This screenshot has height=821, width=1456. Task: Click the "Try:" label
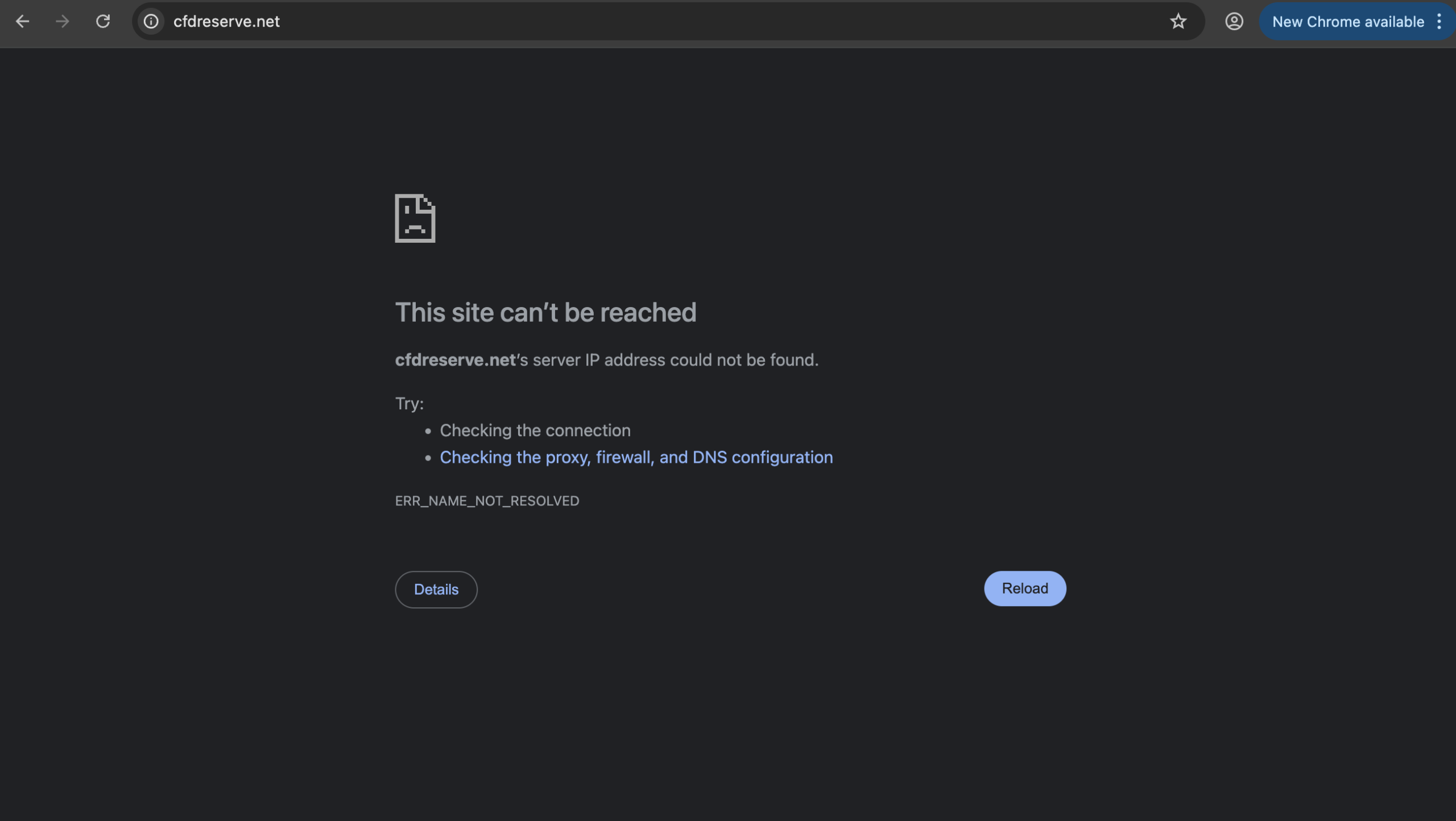coord(409,404)
